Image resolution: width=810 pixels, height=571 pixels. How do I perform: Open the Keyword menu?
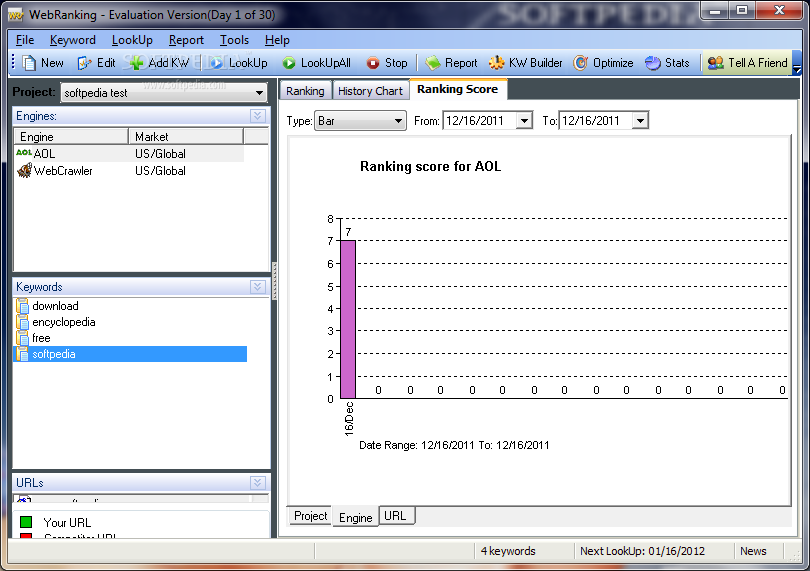coord(73,40)
